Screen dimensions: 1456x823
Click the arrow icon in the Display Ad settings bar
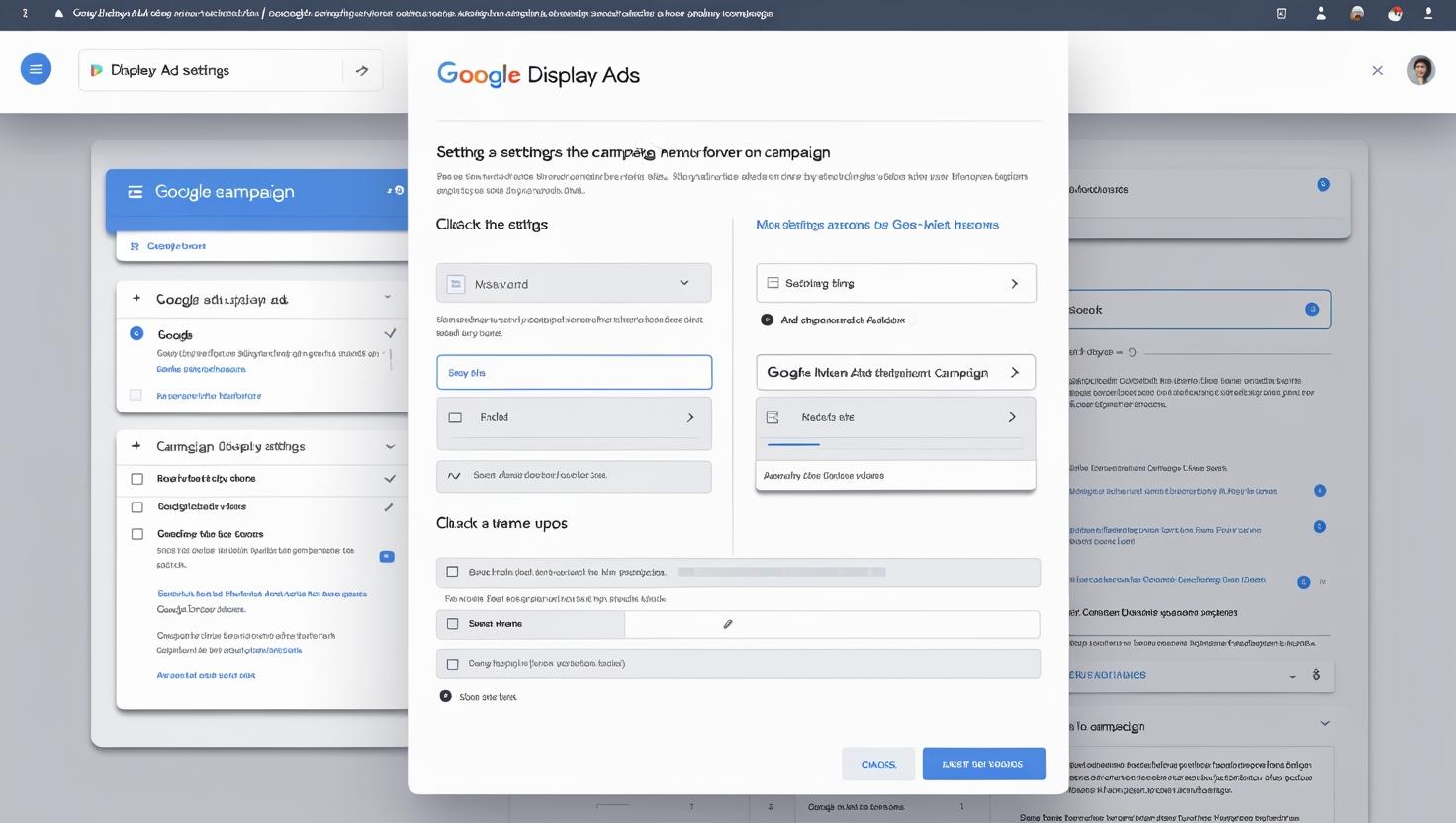pos(362,70)
